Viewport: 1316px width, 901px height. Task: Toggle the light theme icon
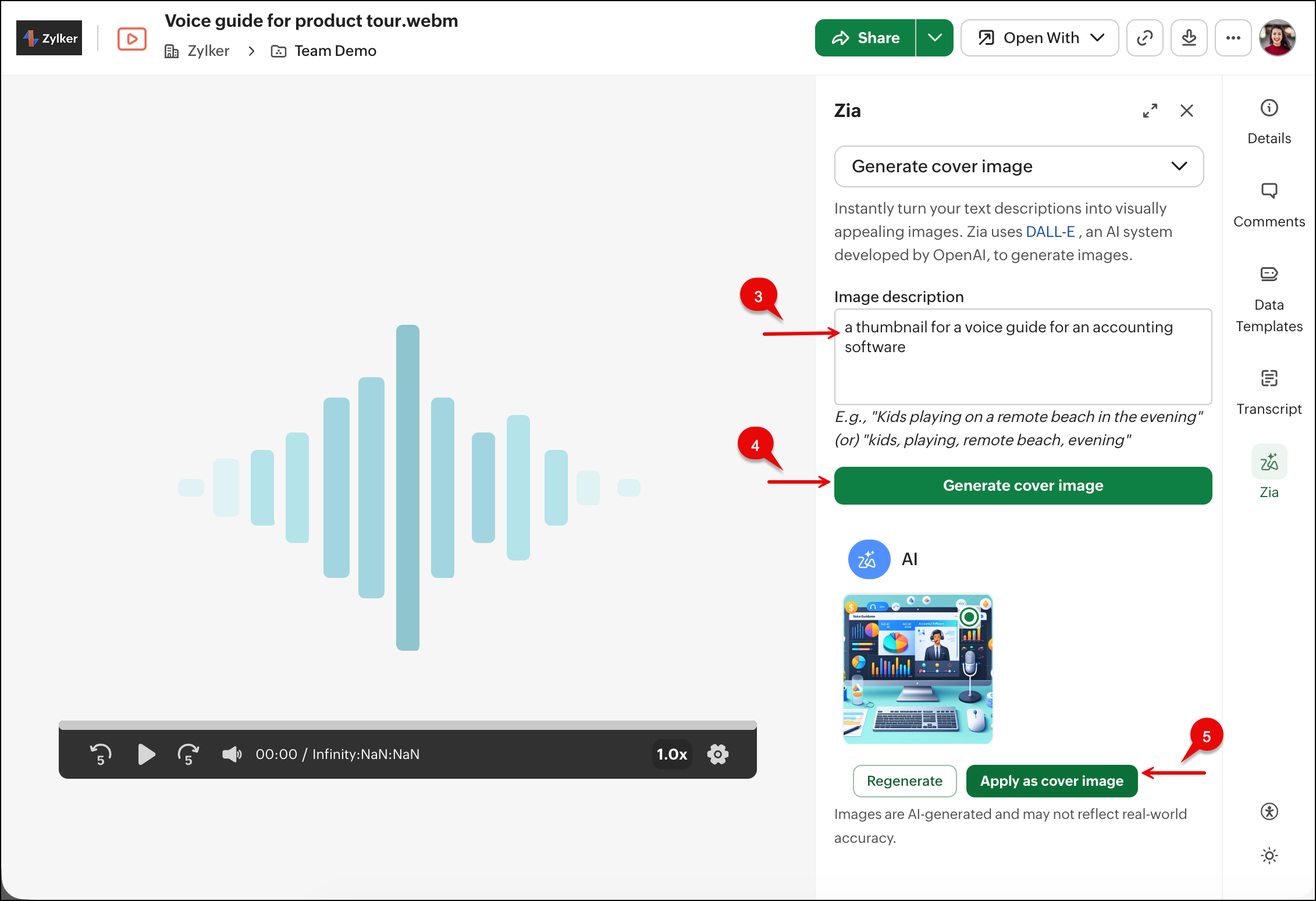pos(1269,856)
